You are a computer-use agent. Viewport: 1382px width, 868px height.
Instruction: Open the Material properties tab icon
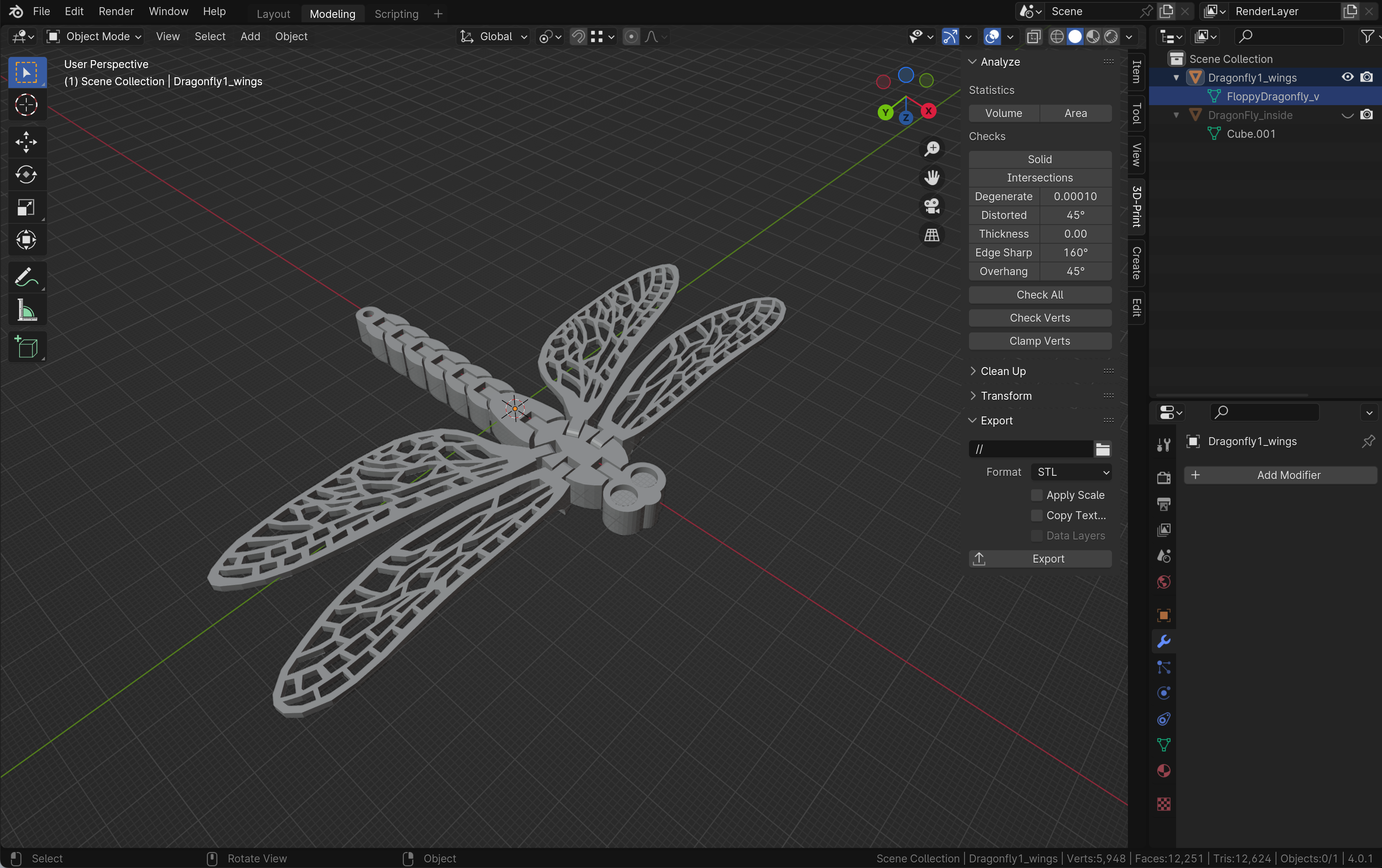(x=1163, y=770)
